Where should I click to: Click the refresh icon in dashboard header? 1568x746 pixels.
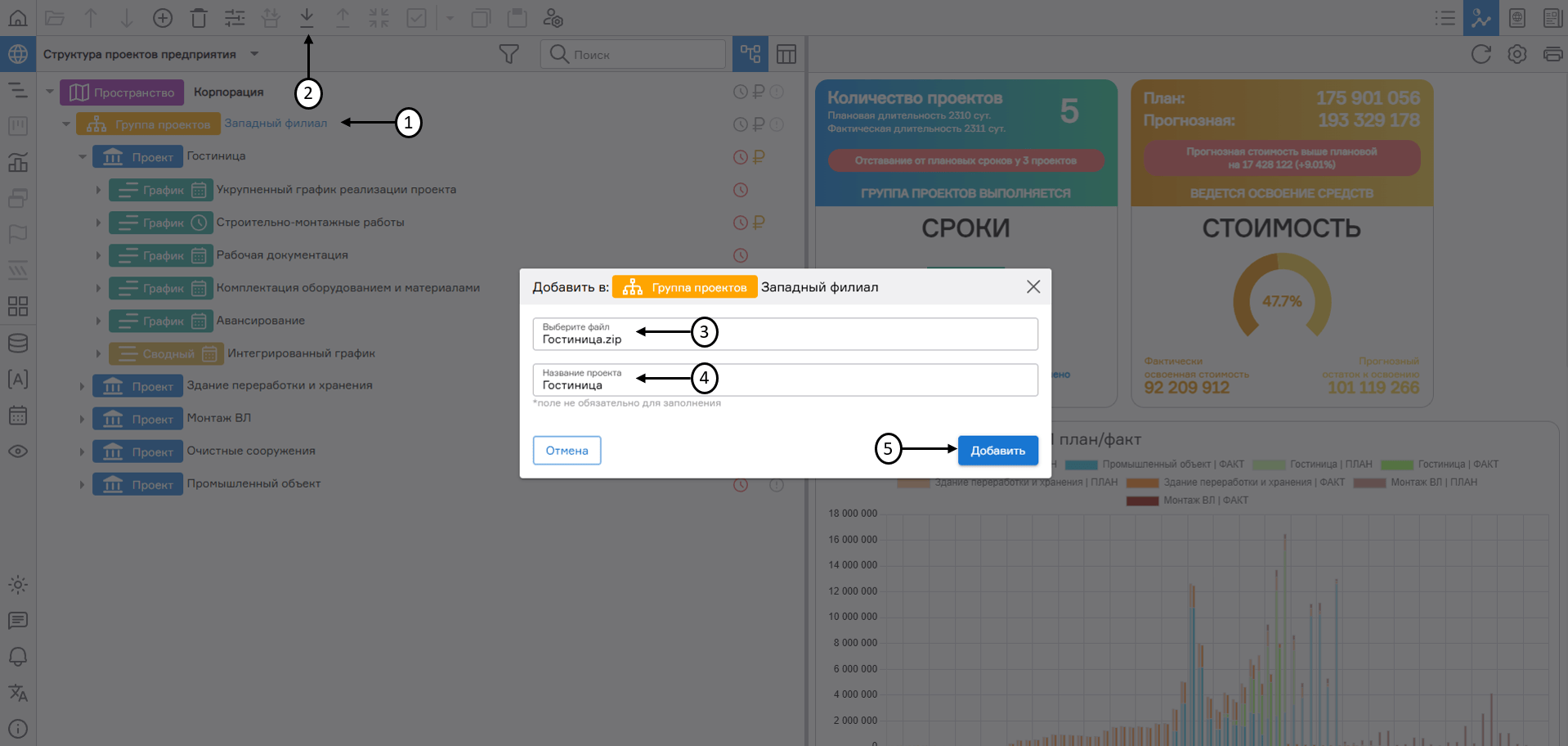pyautogui.click(x=1481, y=54)
